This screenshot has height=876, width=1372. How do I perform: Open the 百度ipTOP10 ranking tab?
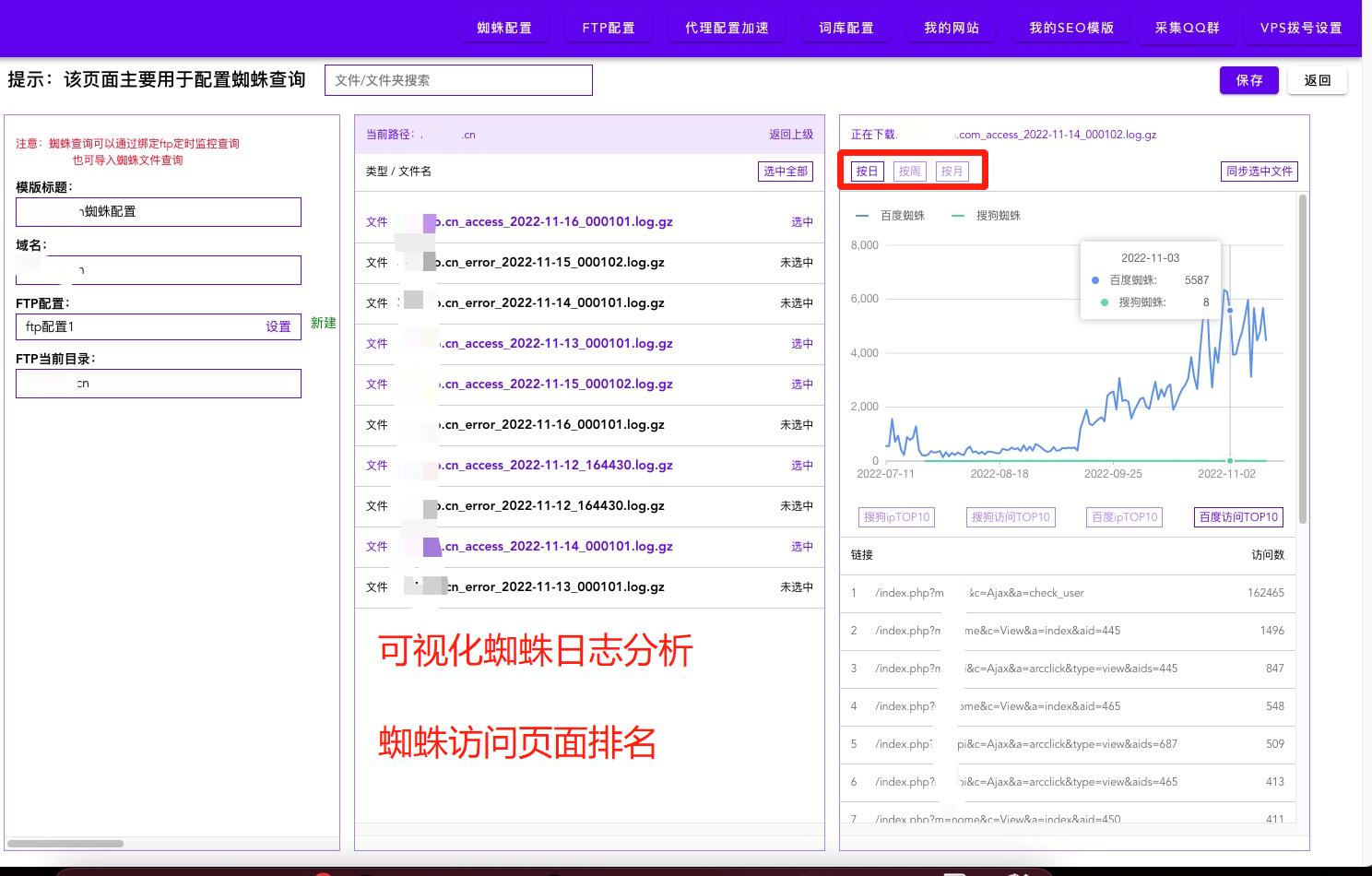point(1124,516)
